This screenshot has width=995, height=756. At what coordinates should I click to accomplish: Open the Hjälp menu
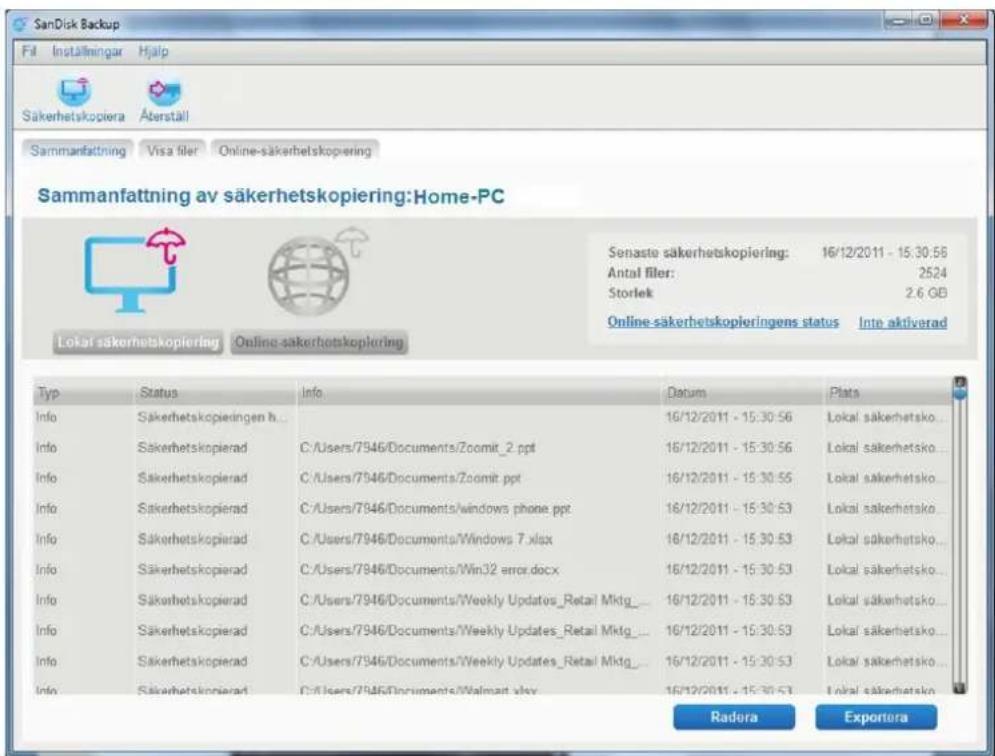(154, 51)
